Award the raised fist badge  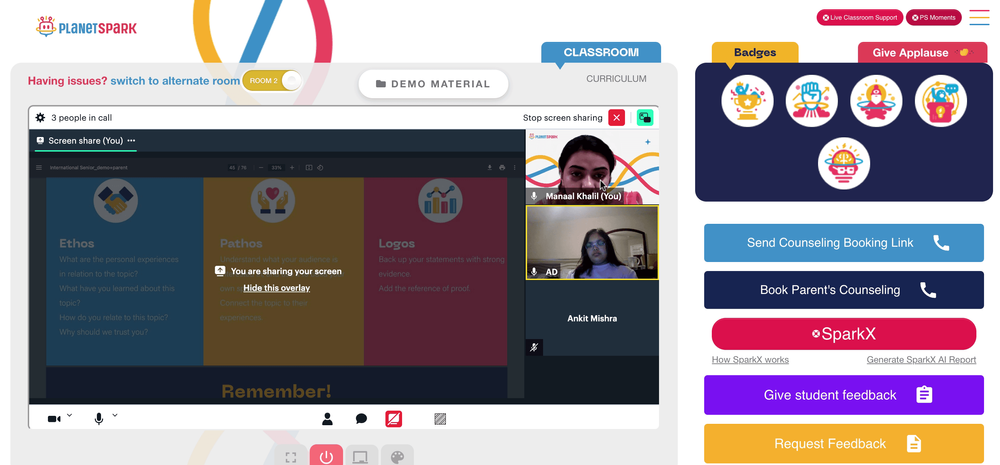tap(812, 101)
